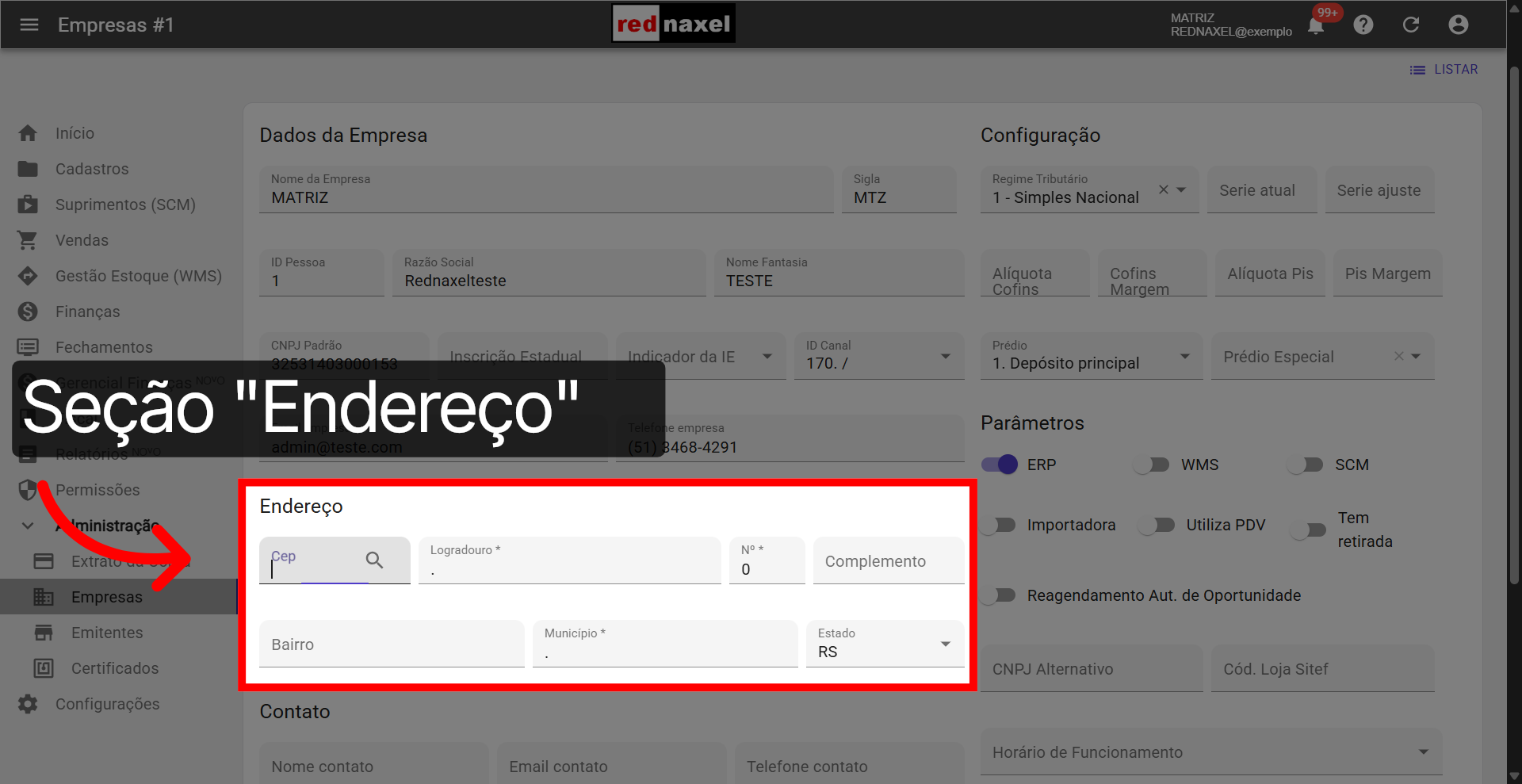Collapse the Administração section

click(x=27, y=525)
